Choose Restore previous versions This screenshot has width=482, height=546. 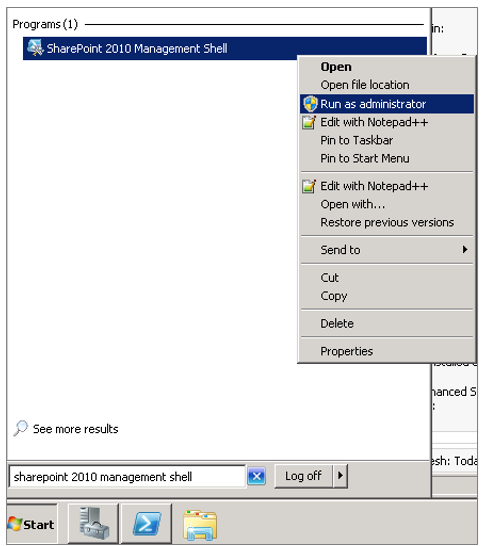[387, 223]
